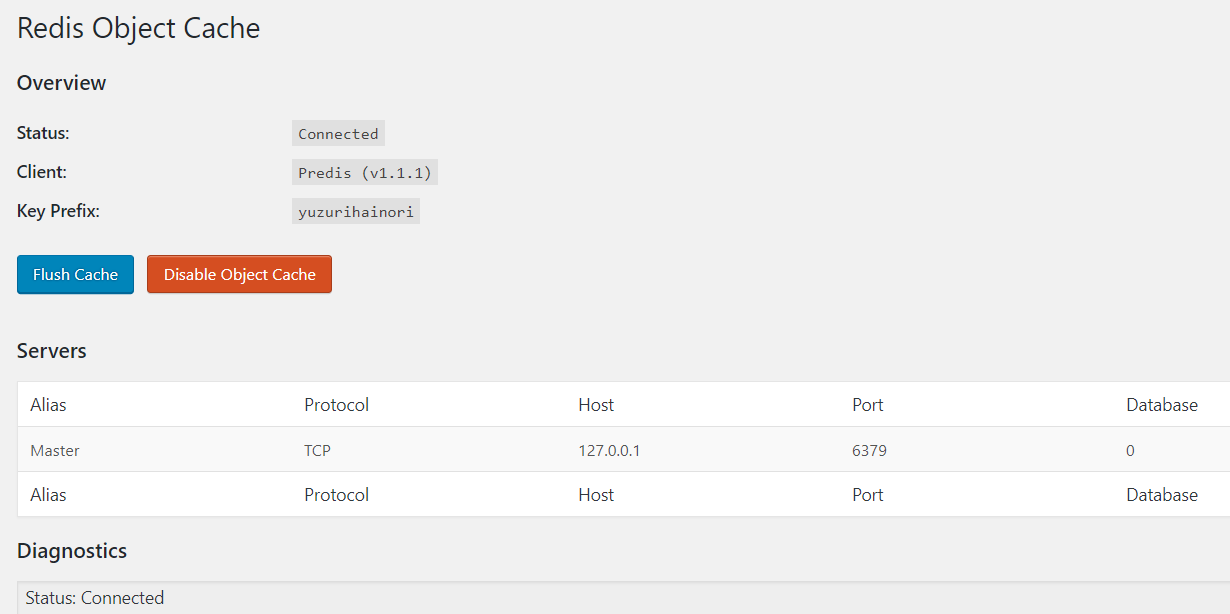This screenshot has width=1230, height=614.
Task: Click the Database column header in top row
Action: click(x=1161, y=405)
